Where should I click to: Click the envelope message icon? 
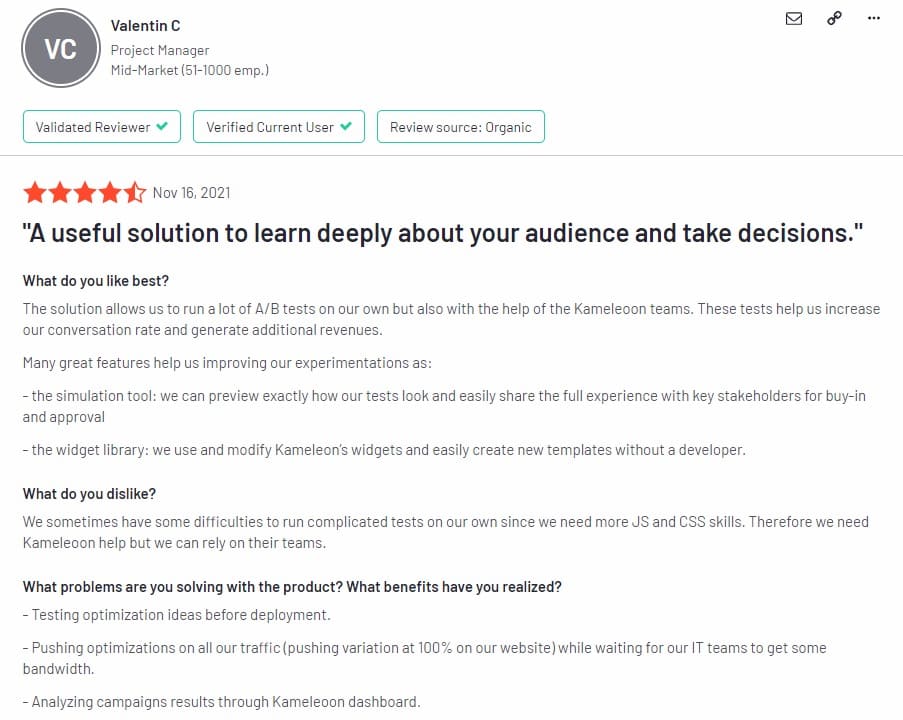coord(794,18)
